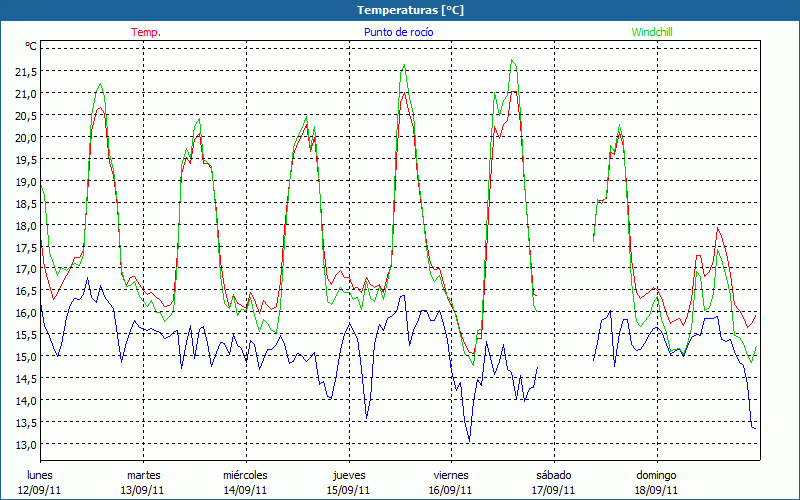Select the jueves day label

348,475
